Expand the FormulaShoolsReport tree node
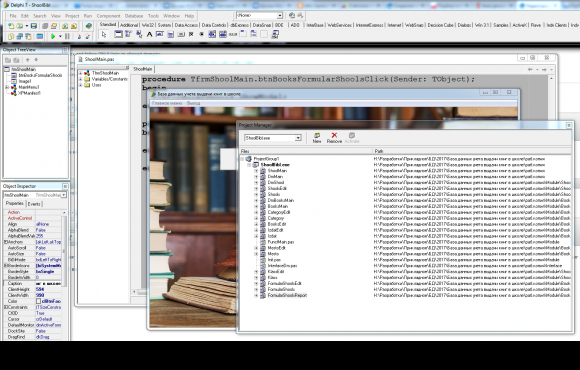This screenshot has width=580, height=370. 256,295
